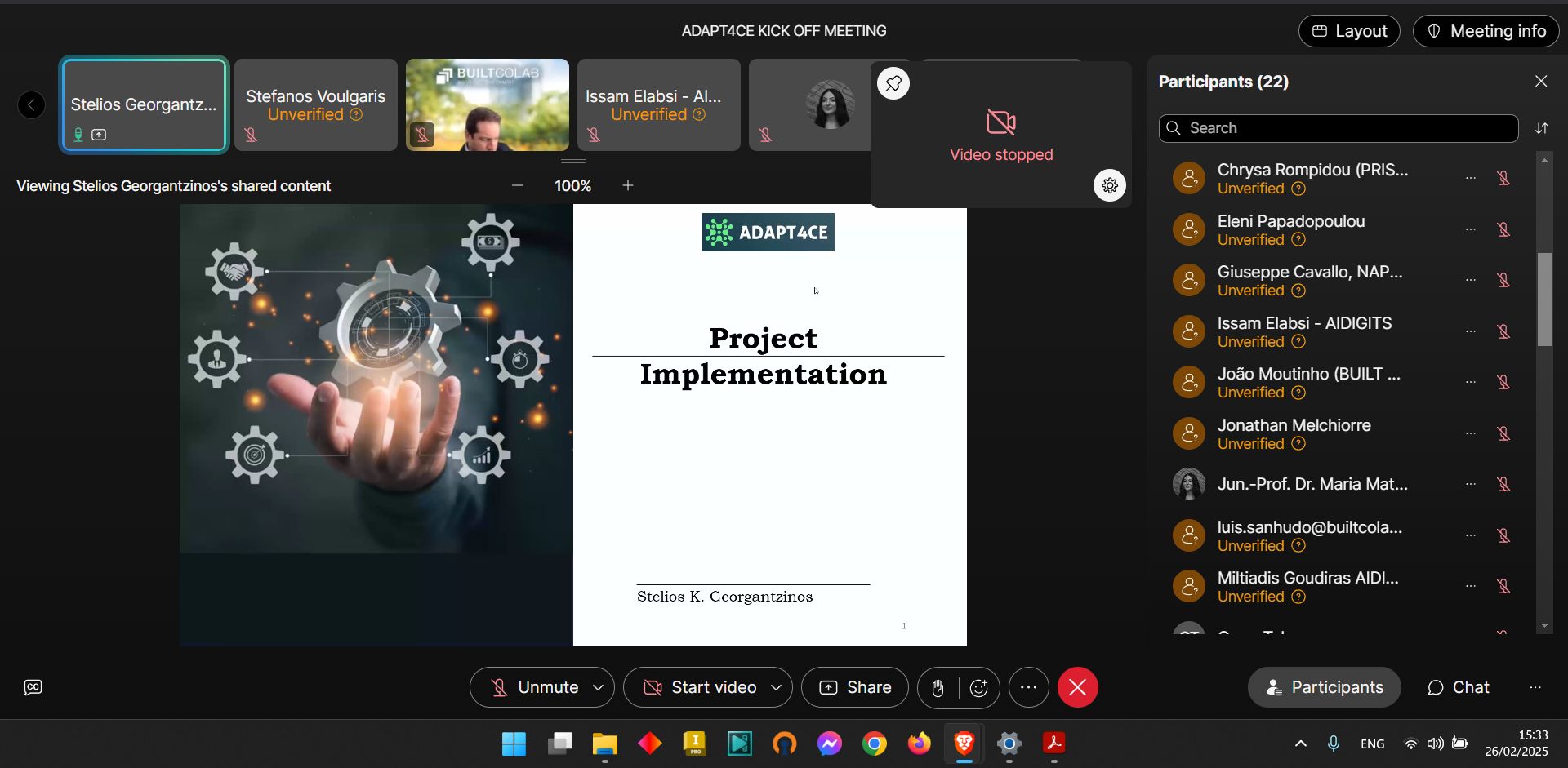Viewport: 1568px width, 768px height.
Task: Toggle mute for Eleni Papadopoulou
Action: 1503,229
